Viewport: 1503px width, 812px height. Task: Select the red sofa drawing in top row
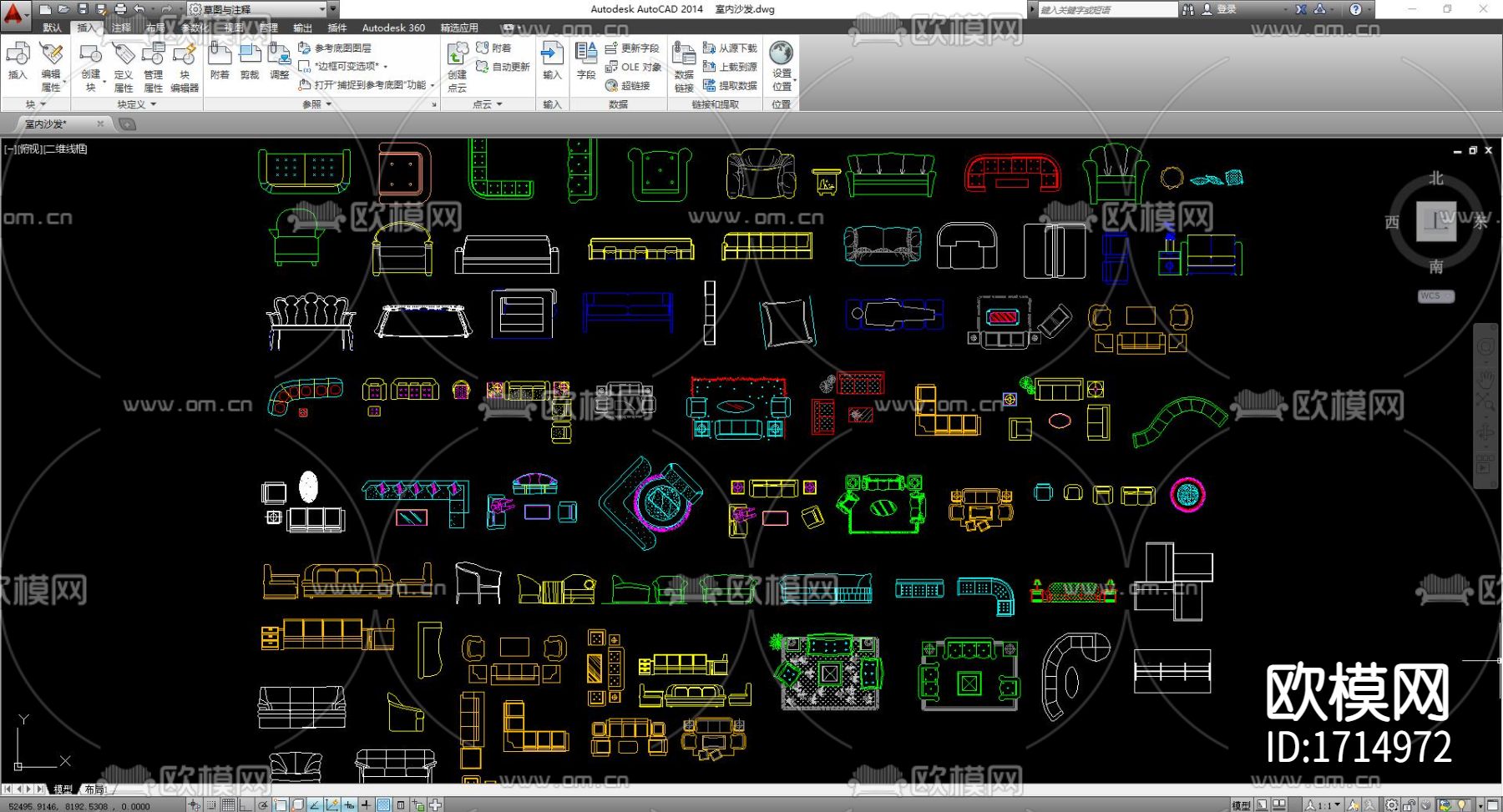1012,174
